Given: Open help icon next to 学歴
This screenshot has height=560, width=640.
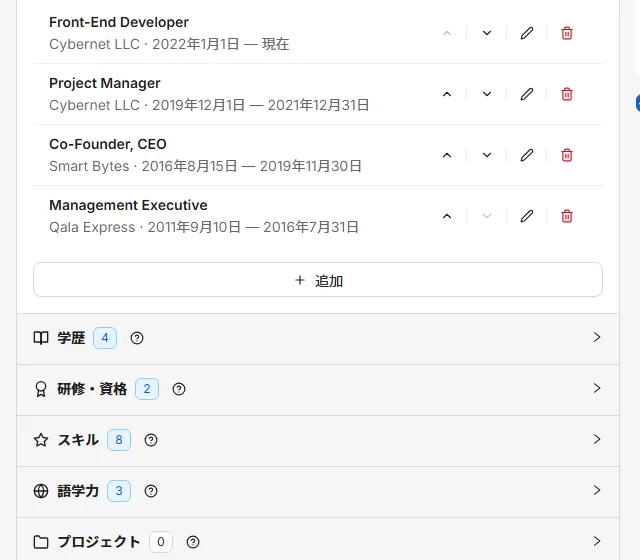Looking at the screenshot, I should click(137, 338).
